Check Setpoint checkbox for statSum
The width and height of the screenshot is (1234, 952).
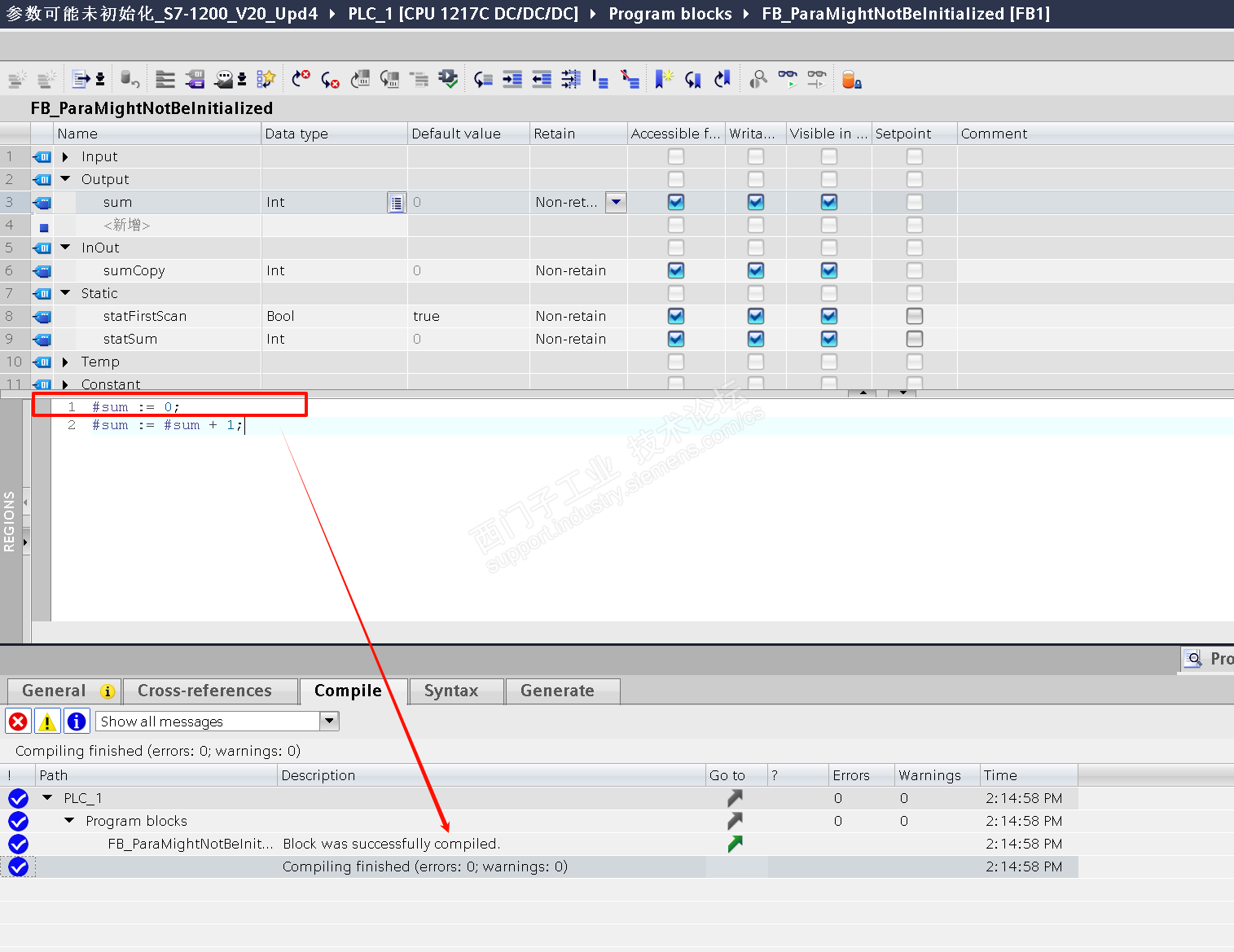pos(915,339)
